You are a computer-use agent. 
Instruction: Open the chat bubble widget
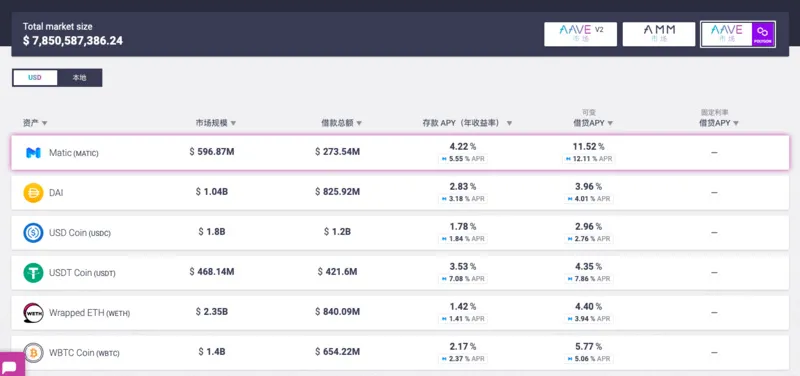pyautogui.click(x=10, y=366)
